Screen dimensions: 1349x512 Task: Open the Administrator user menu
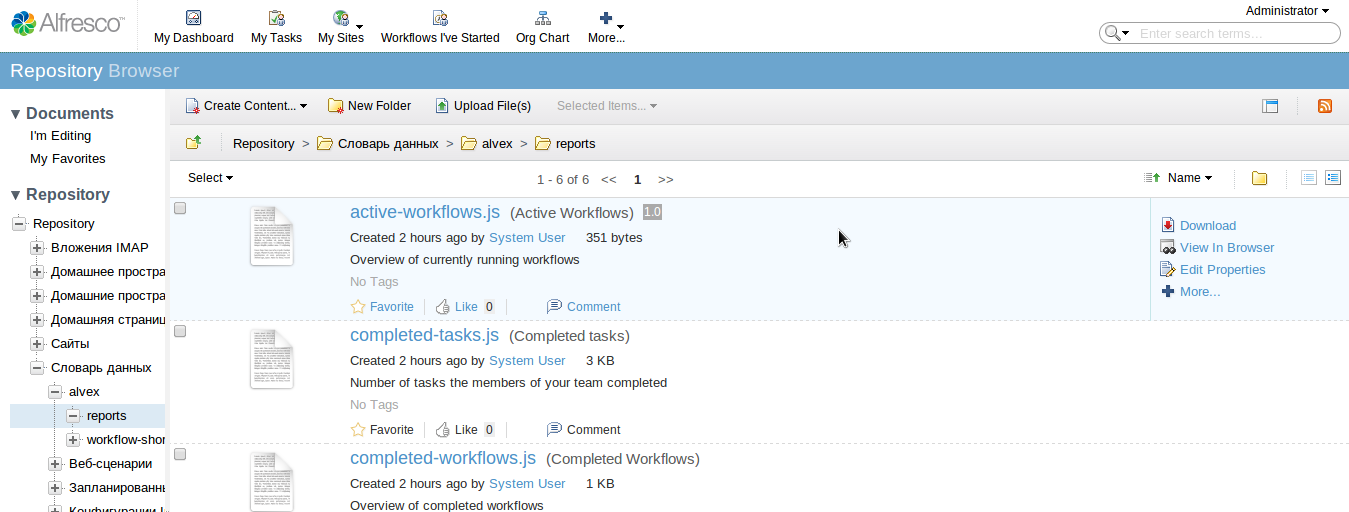click(1286, 11)
